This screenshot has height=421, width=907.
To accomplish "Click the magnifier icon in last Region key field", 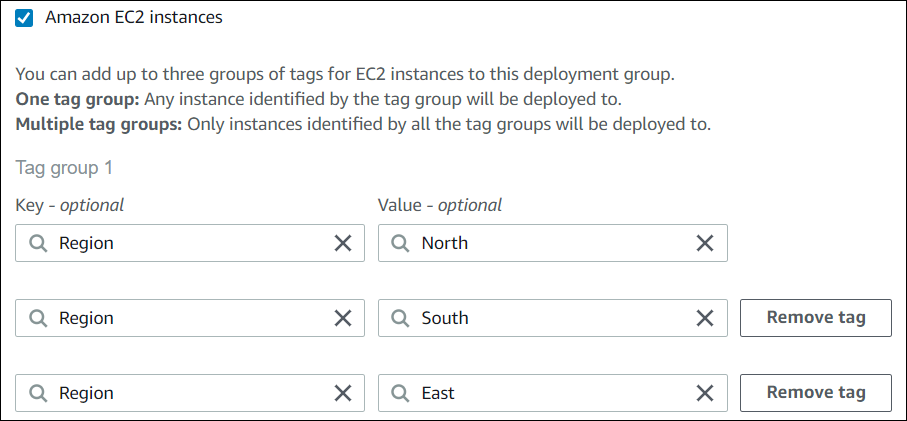I will 38,393.
